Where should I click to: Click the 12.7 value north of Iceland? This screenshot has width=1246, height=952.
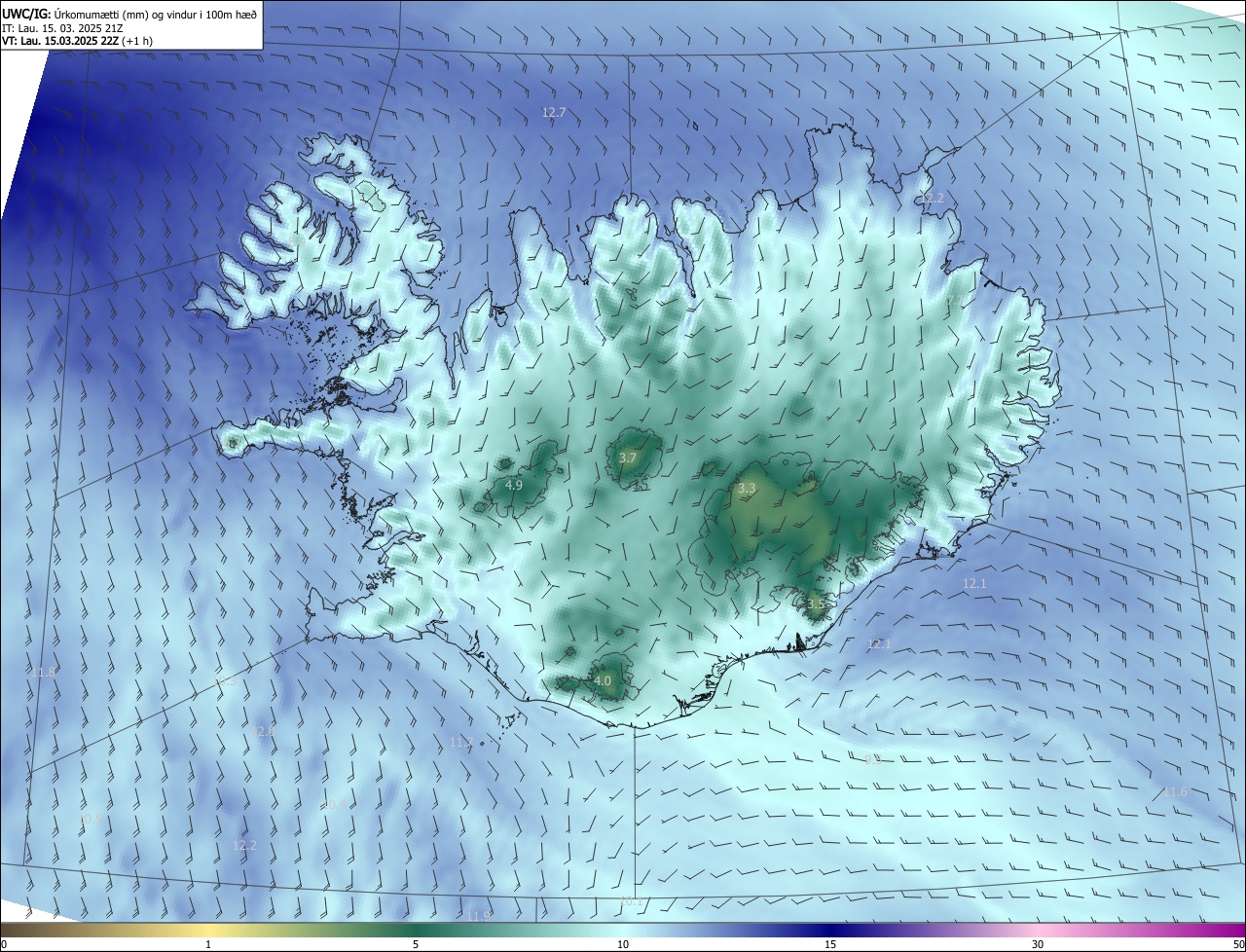coord(554,113)
